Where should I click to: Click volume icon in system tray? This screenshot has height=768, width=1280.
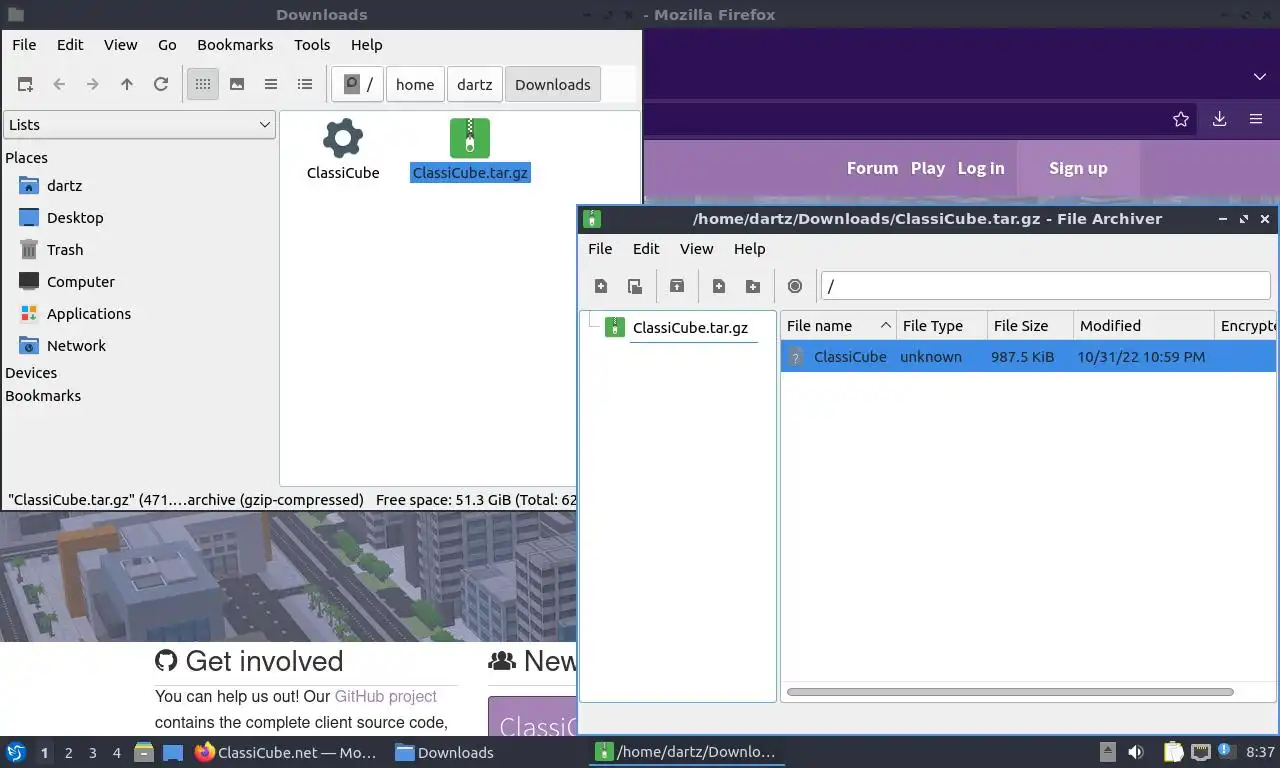coord(1136,752)
